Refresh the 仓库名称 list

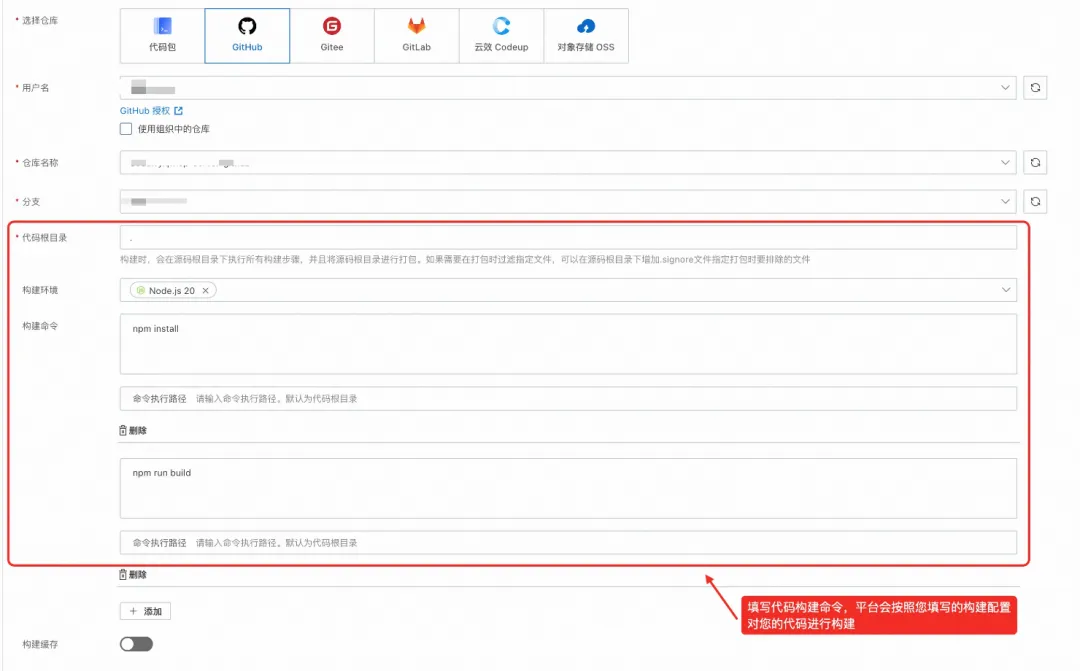(x=1035, y=163)
